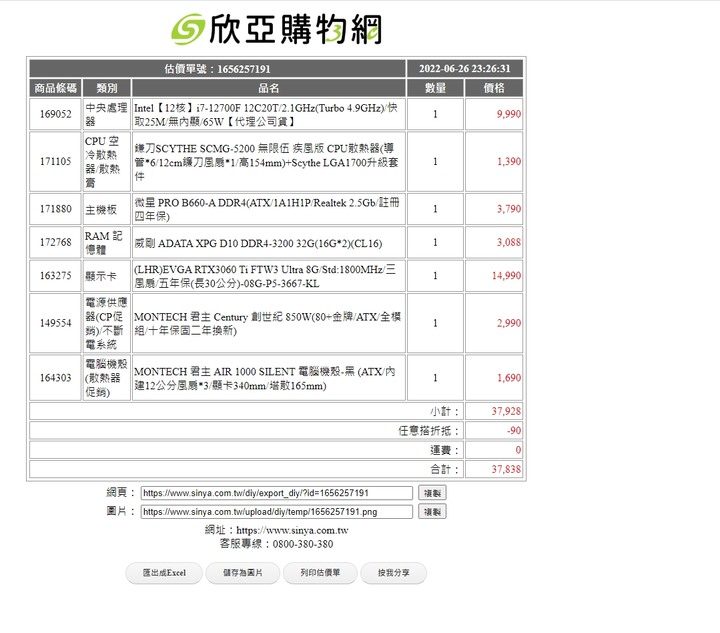Image resolution: width=720 pixels, height=633 pixels.
Task: Click the price 2,990
Action: 508,323
